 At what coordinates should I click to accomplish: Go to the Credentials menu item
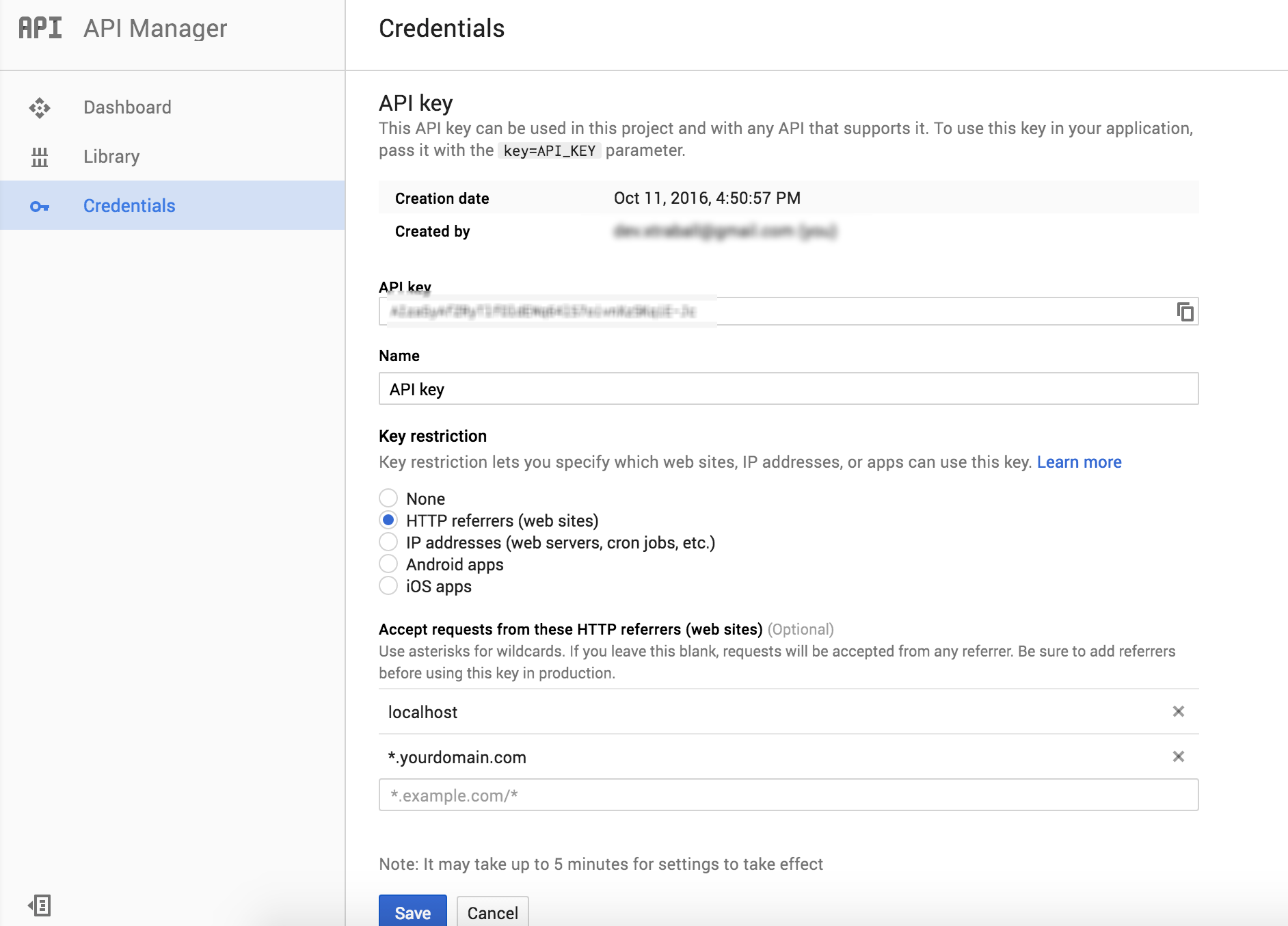pos(129,206)
